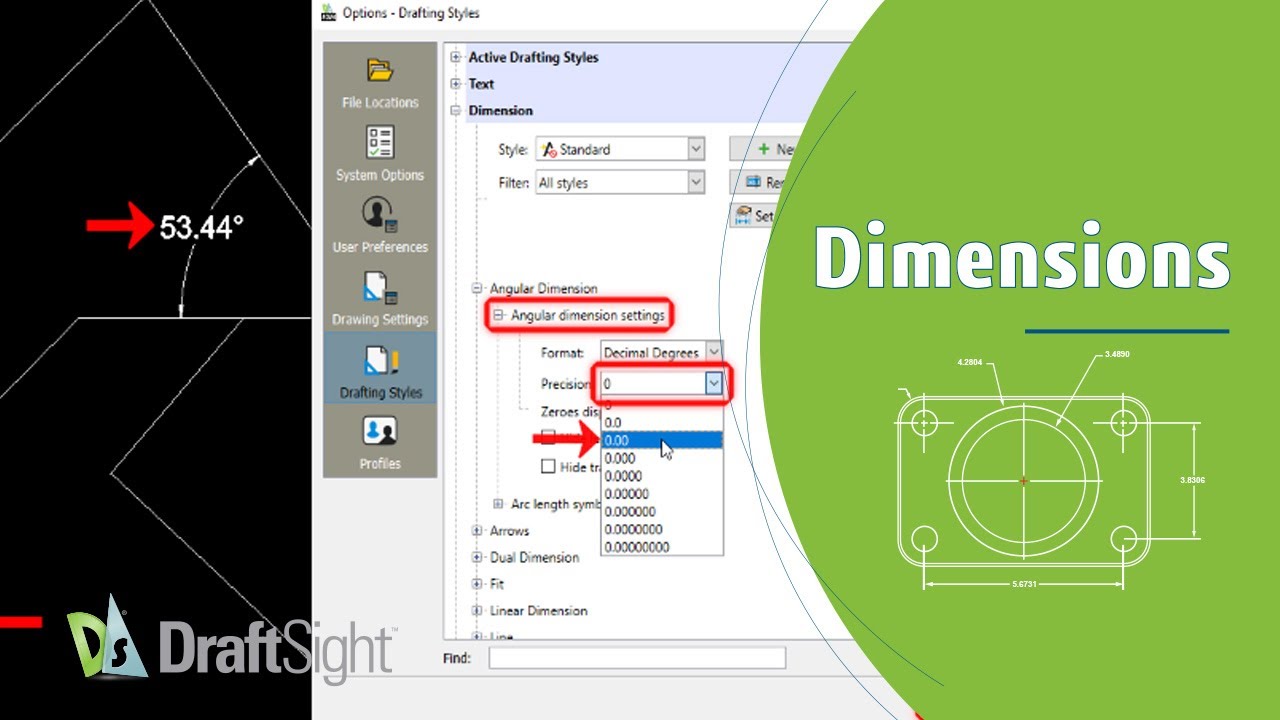
Task: Choose 0.0000000 in the precision list
Action: [x=661, y=529]
